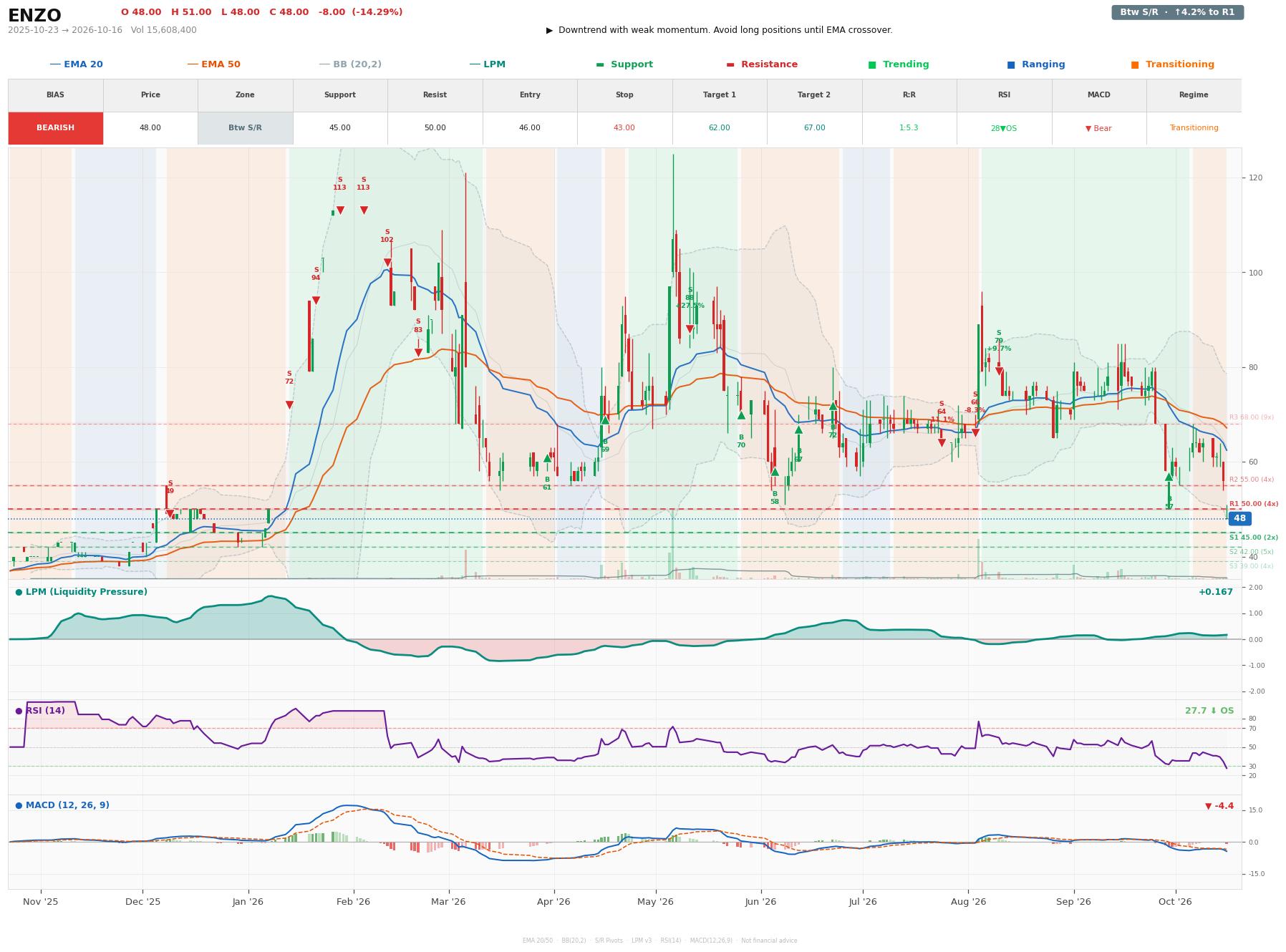Image resolution: width=1286 pixels, height=952 pixels.
Task: Click the EMA 20 legend entry
Action: 76,64
